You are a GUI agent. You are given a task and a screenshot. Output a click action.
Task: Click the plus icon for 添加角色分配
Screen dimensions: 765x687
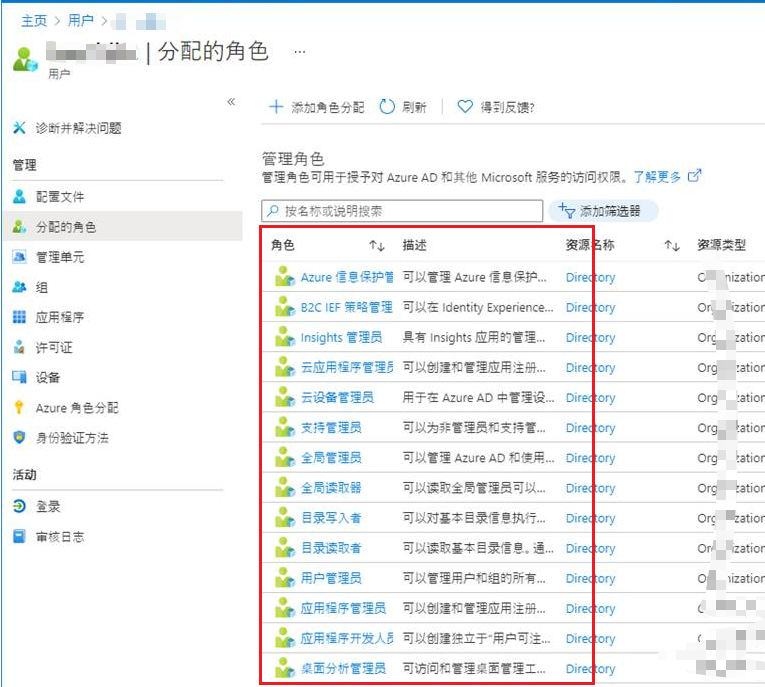277,107
